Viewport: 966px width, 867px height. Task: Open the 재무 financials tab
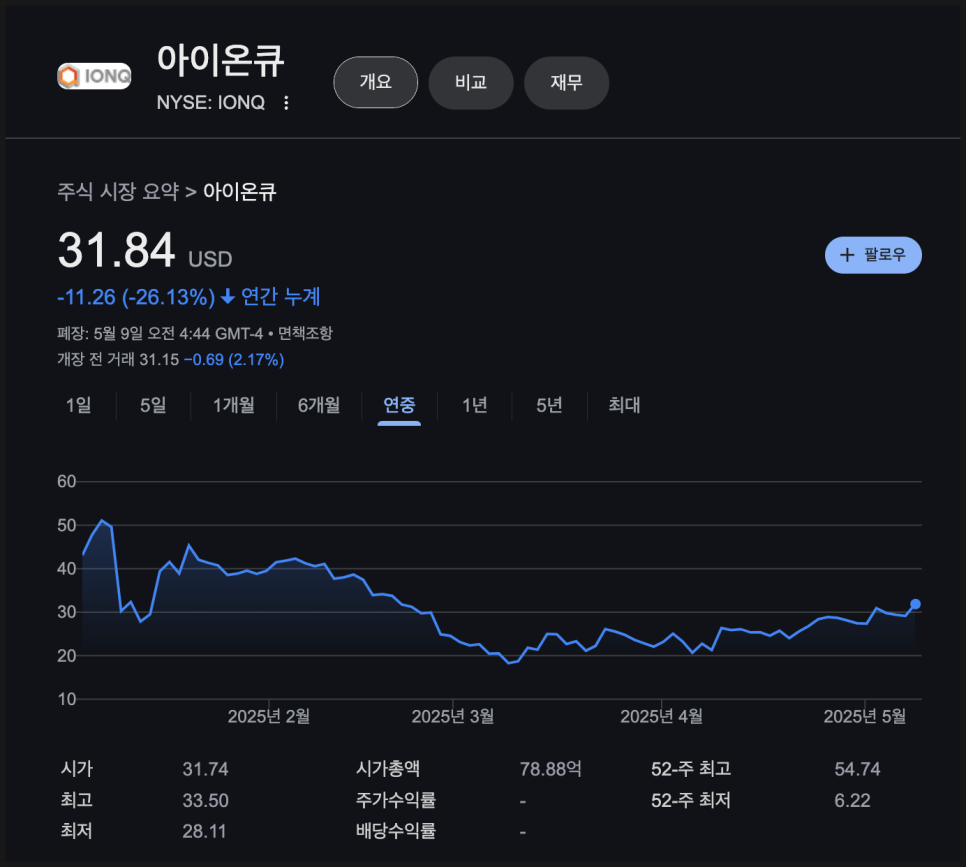point(566,83)
